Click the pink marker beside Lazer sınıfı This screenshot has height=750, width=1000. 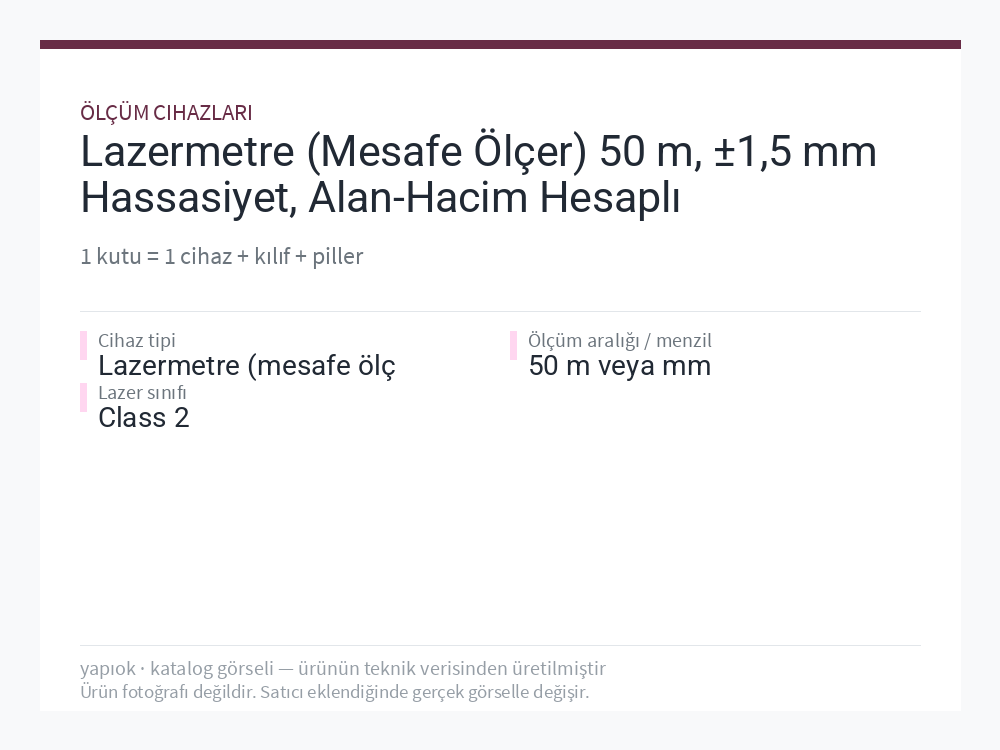[x=84, y=398]
